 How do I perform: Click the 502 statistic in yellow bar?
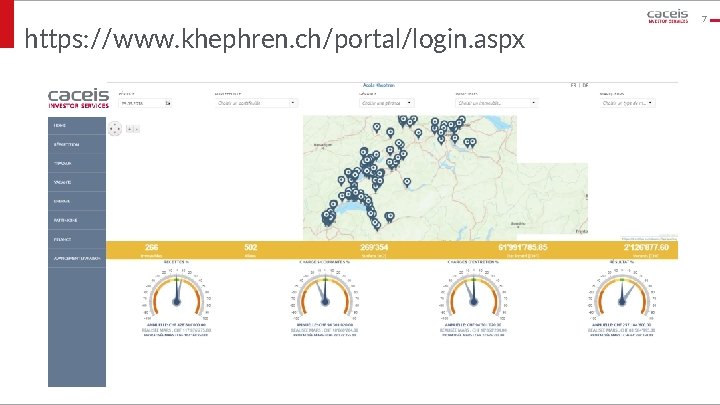(251, 250)
